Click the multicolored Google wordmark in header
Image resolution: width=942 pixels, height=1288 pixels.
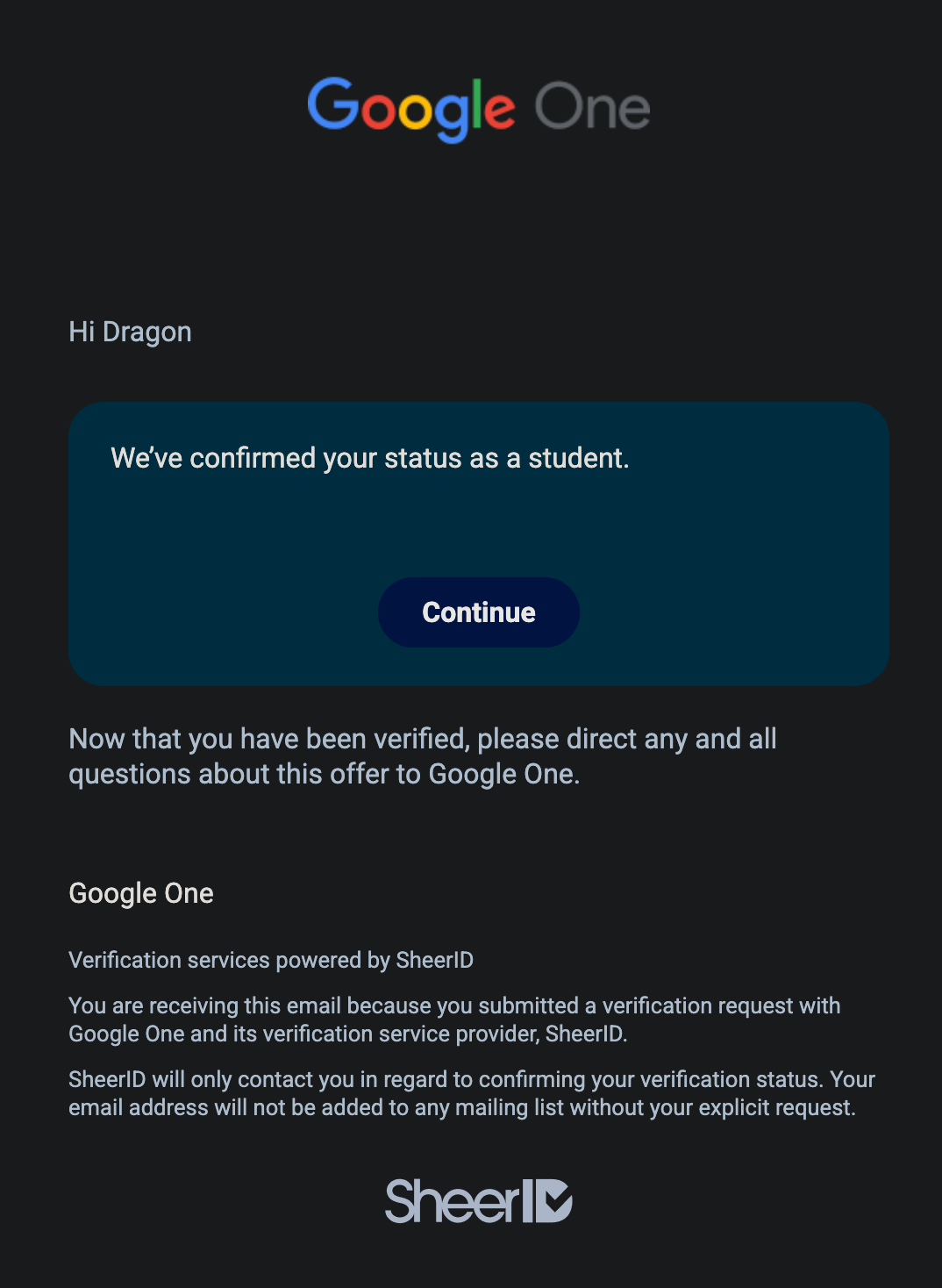(410, 109)
